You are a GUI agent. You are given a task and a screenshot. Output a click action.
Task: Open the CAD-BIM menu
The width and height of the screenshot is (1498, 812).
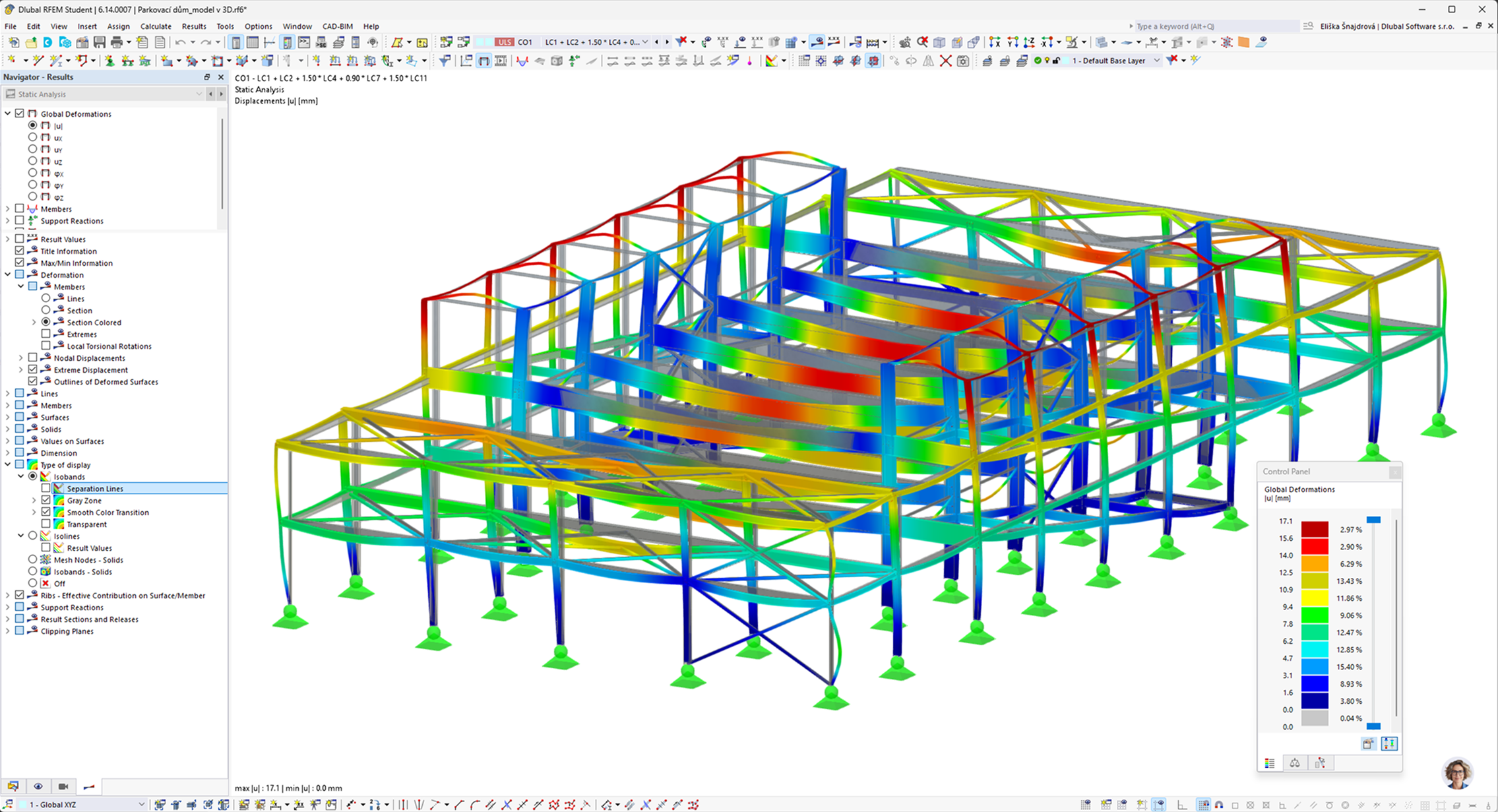pos(338,26)
